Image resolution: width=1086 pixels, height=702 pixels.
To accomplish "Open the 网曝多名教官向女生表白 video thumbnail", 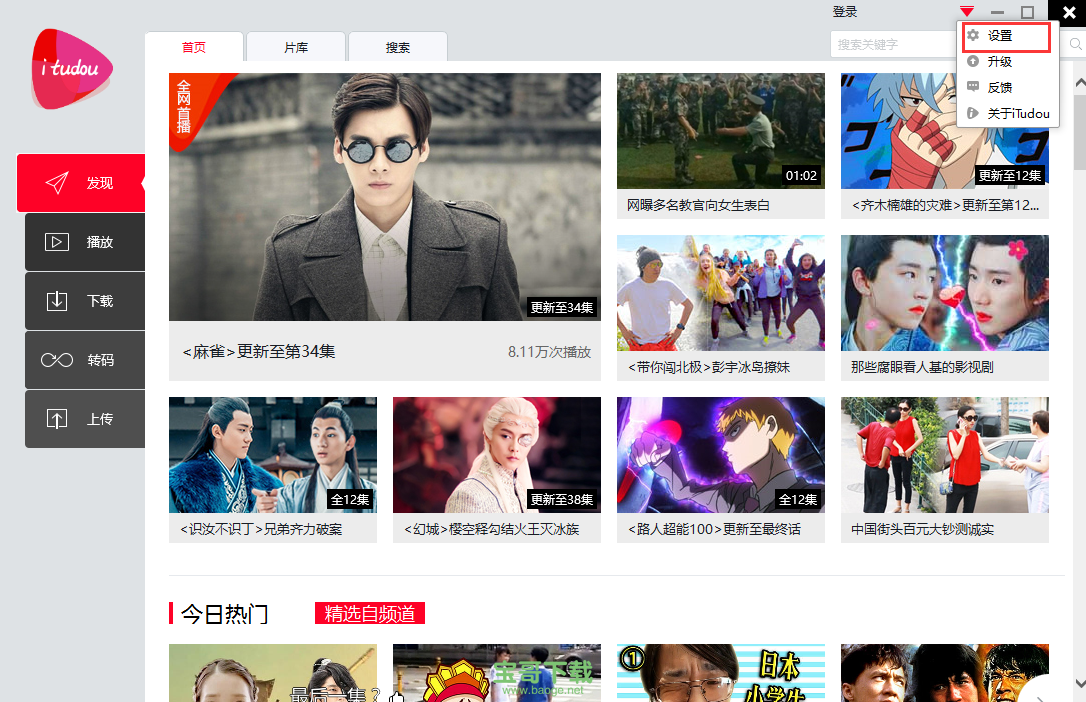I will coord(720,131).
